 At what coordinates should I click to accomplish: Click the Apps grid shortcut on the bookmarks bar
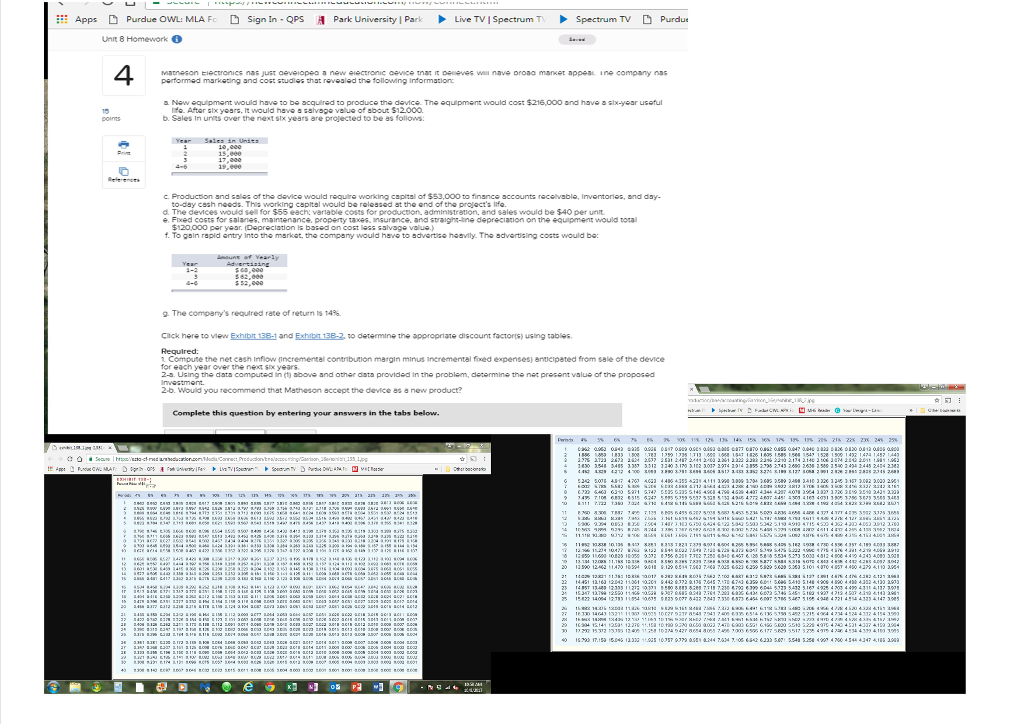click(62, 18)
